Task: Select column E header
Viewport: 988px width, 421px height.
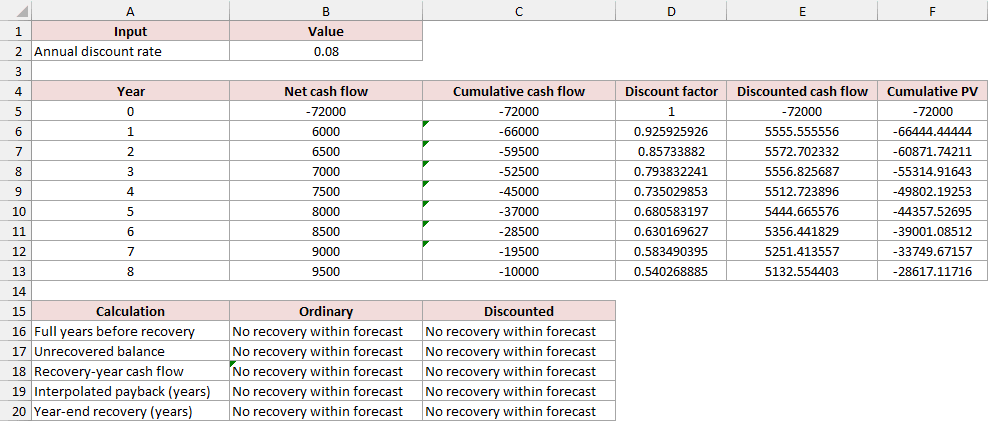Action: pyautogui.click(x=802, y=10)
